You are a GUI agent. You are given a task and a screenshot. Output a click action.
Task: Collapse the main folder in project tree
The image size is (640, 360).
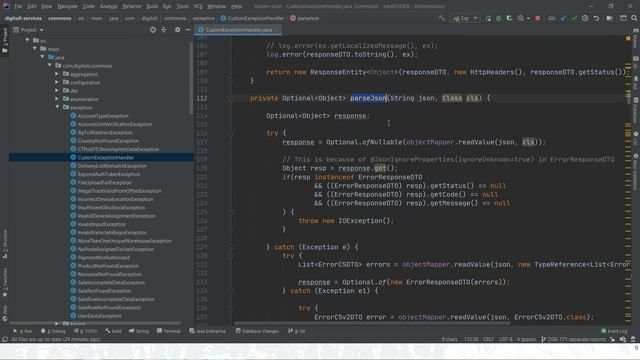point(35,49)
